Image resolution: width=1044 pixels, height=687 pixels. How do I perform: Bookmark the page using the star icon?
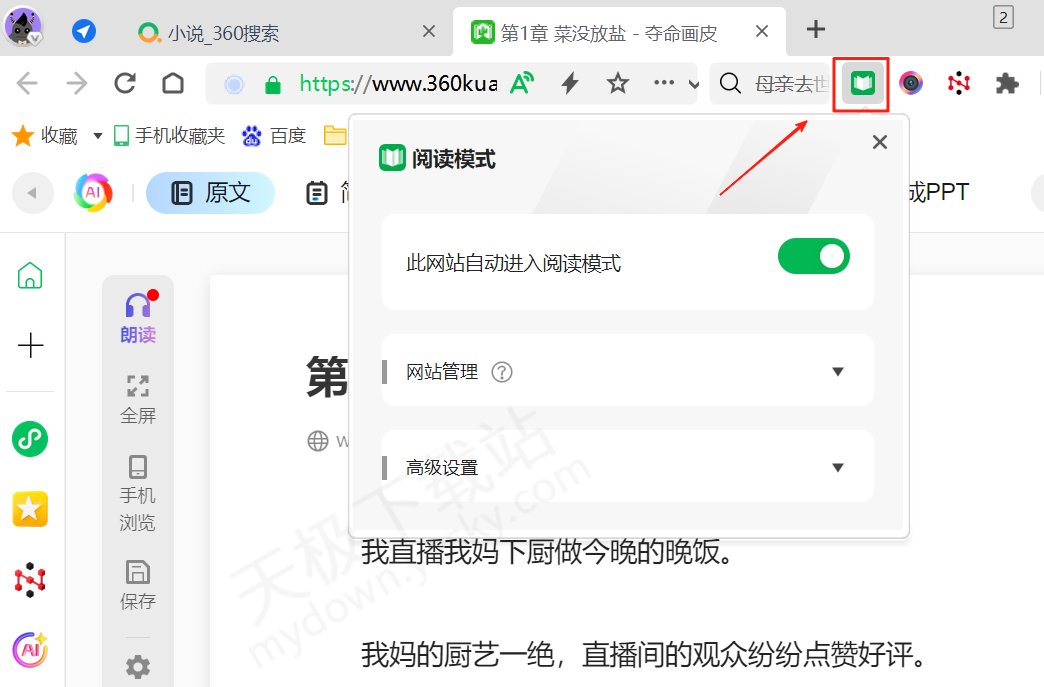617,84
